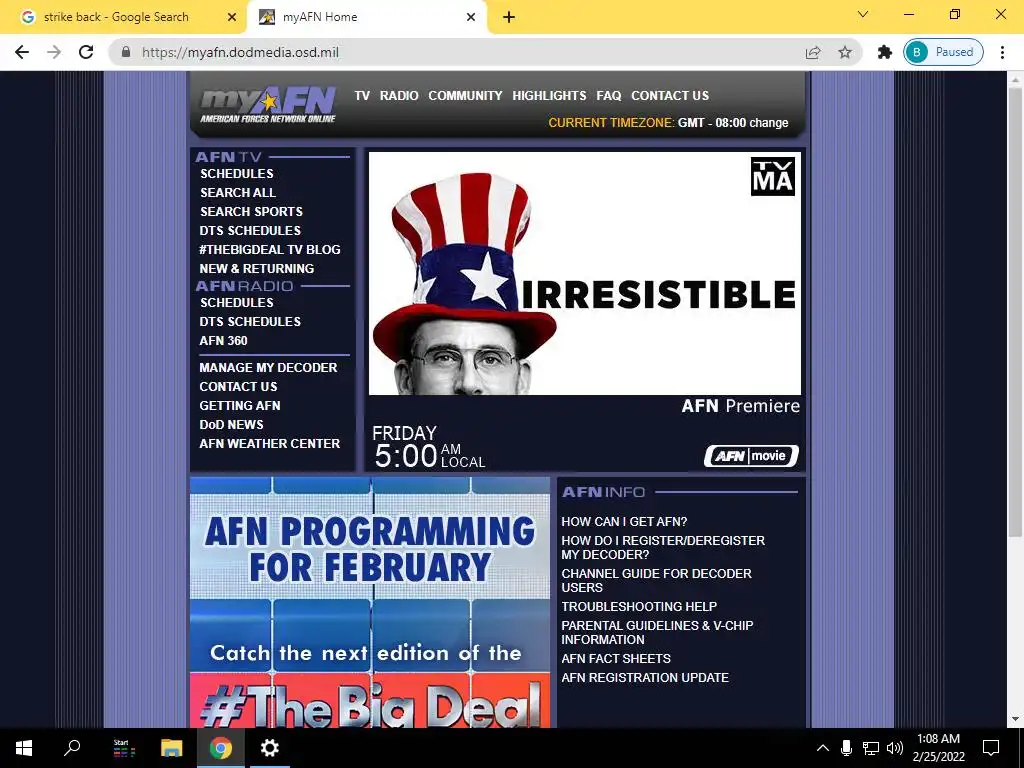This screenshot has width=1024, height=768.
Task: Open HOW CAN I GET AFN? link
Action: click(624, 522)
